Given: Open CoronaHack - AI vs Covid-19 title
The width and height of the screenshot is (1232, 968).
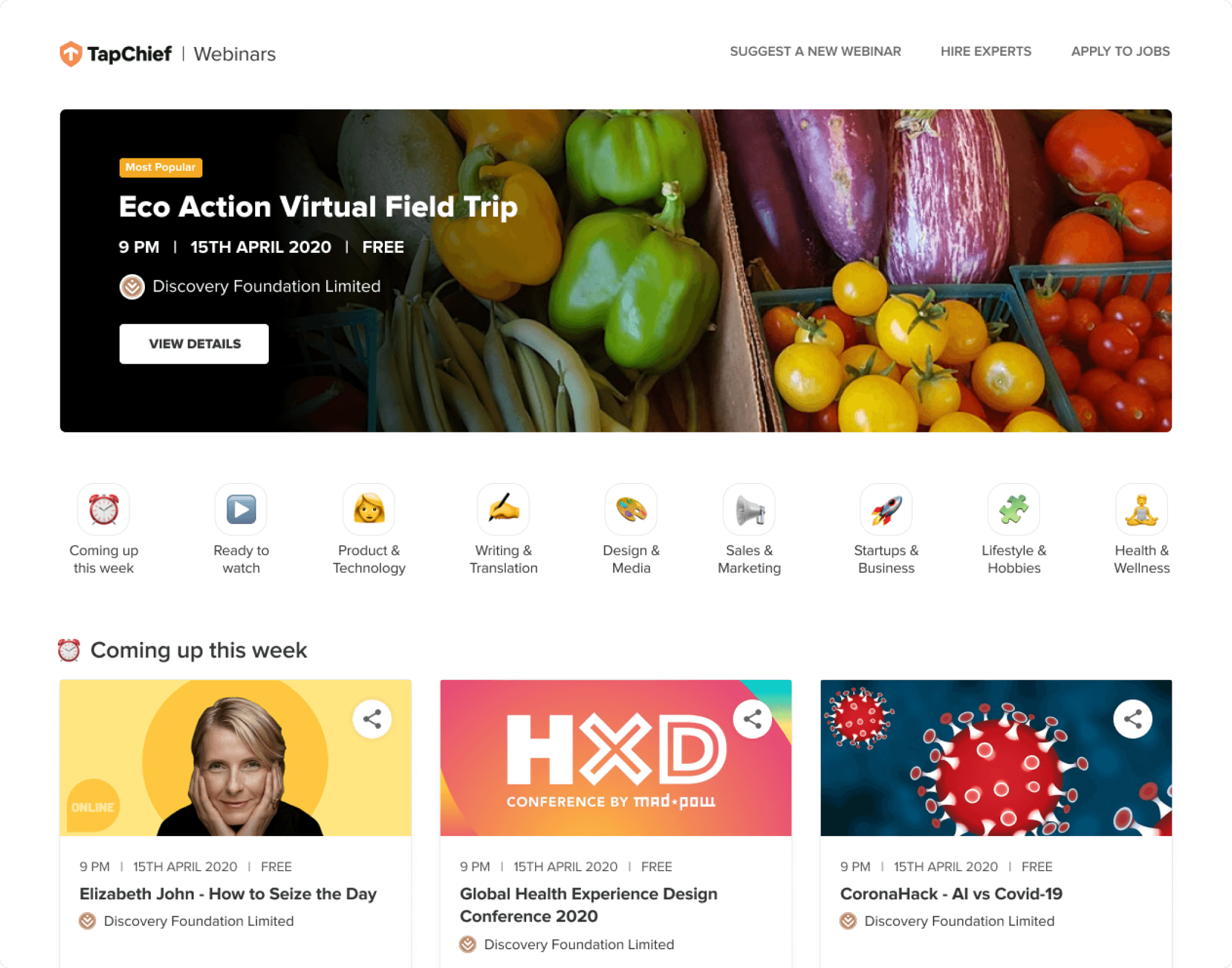Looking at the screenshot, I should click(951, 893).
